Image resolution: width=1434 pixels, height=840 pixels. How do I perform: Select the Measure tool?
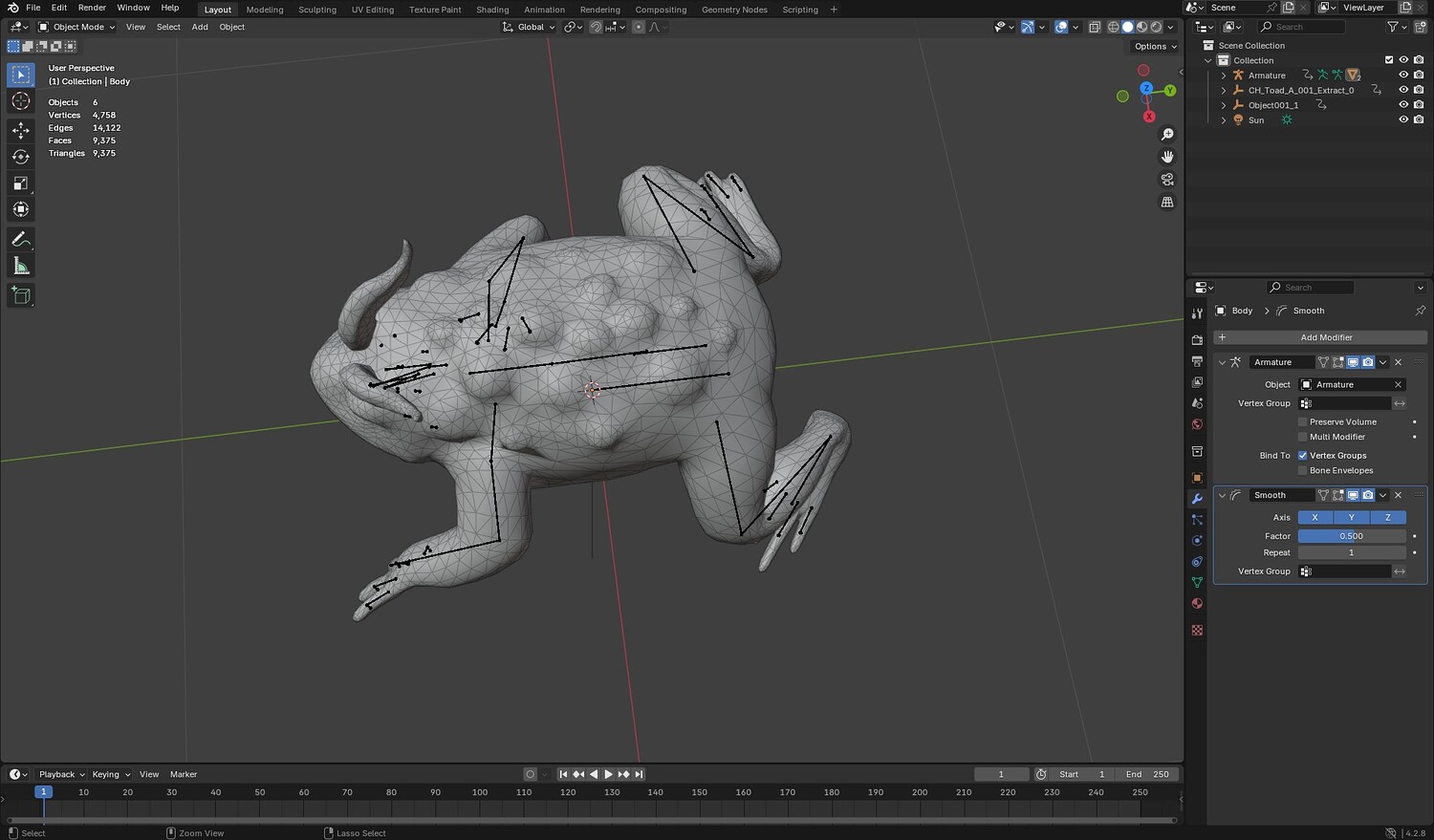point(21,267)
